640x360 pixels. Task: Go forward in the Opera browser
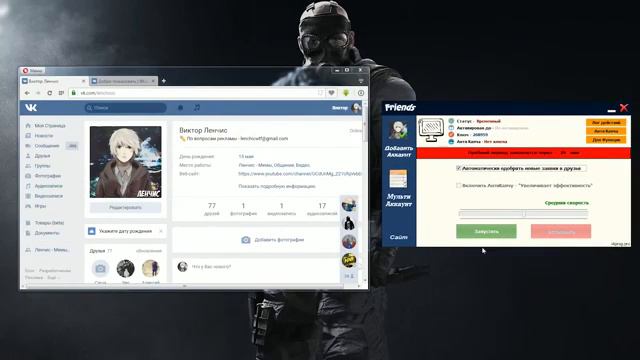[38, 93]
